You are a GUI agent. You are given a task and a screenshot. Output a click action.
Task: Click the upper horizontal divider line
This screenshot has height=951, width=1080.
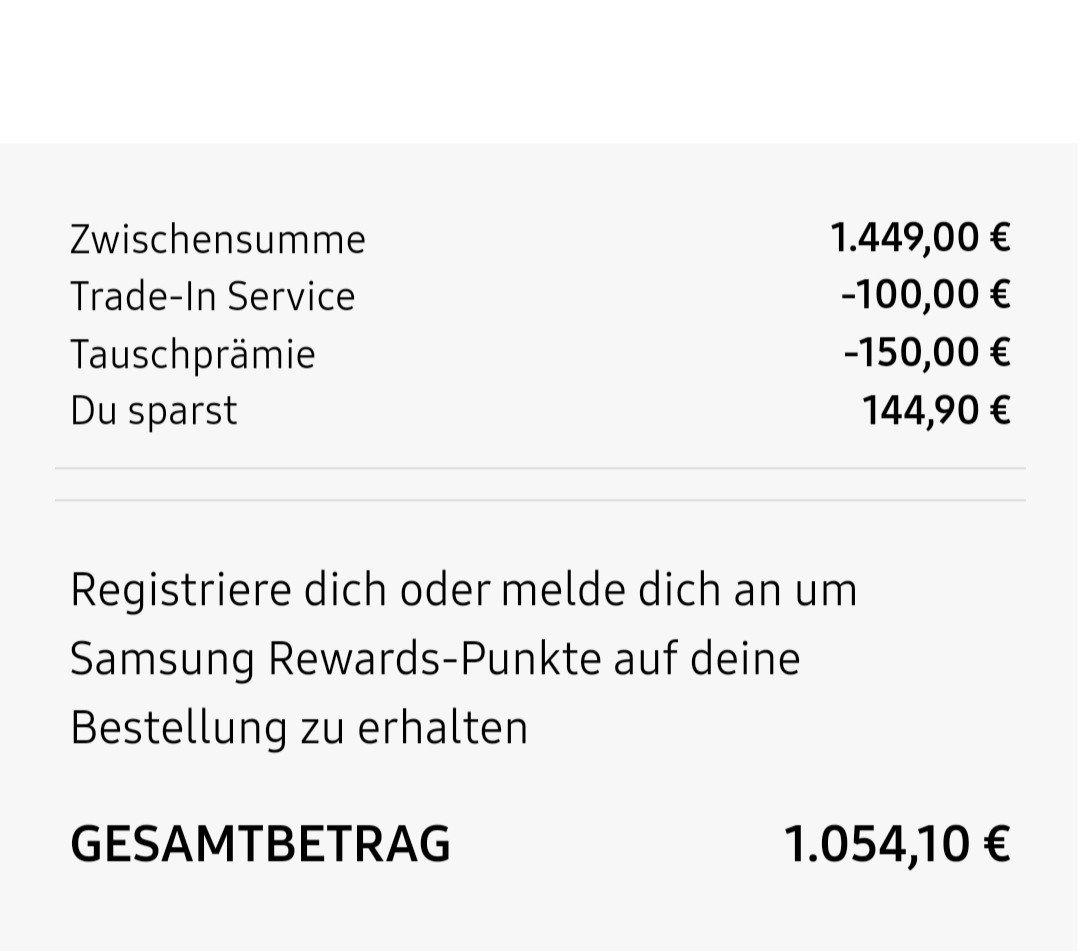[540, 468]
